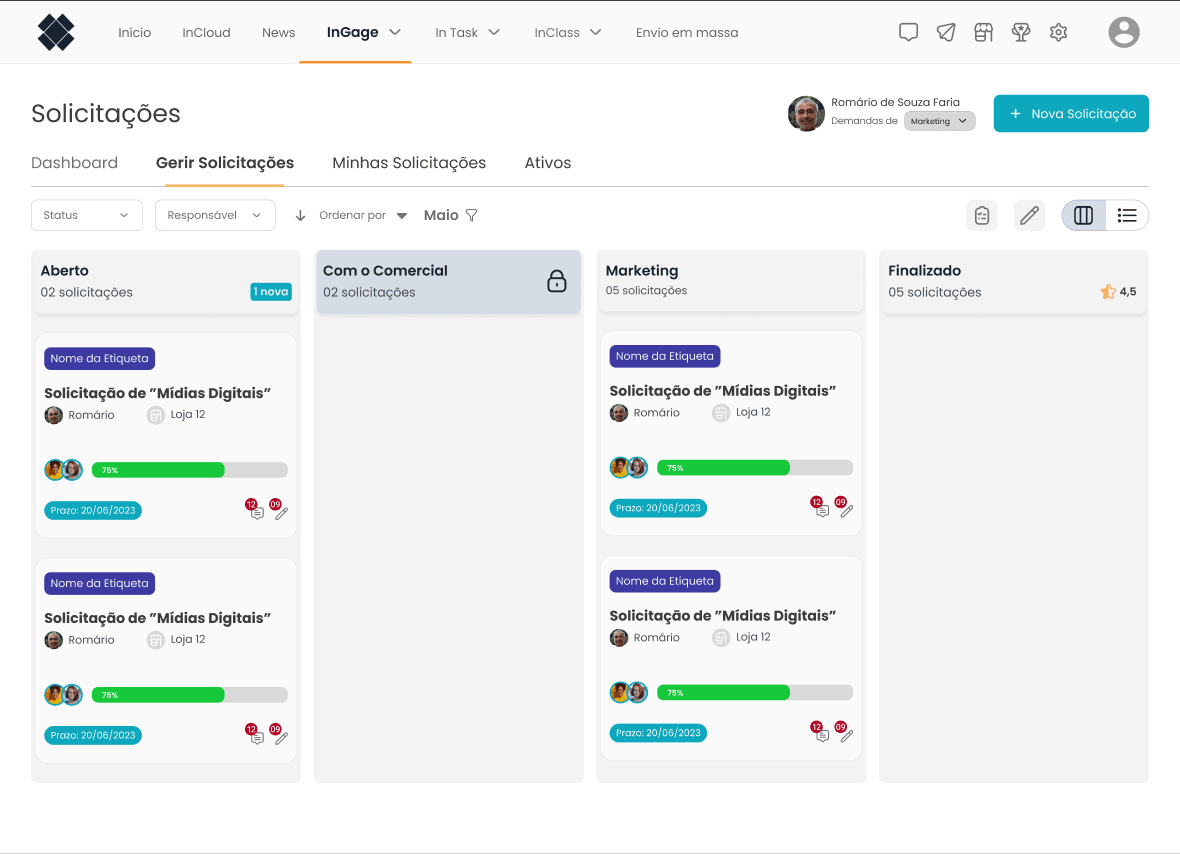Expand the InGage menu chevron
This screenshot has width=1180, height=854.
[395, 32]
